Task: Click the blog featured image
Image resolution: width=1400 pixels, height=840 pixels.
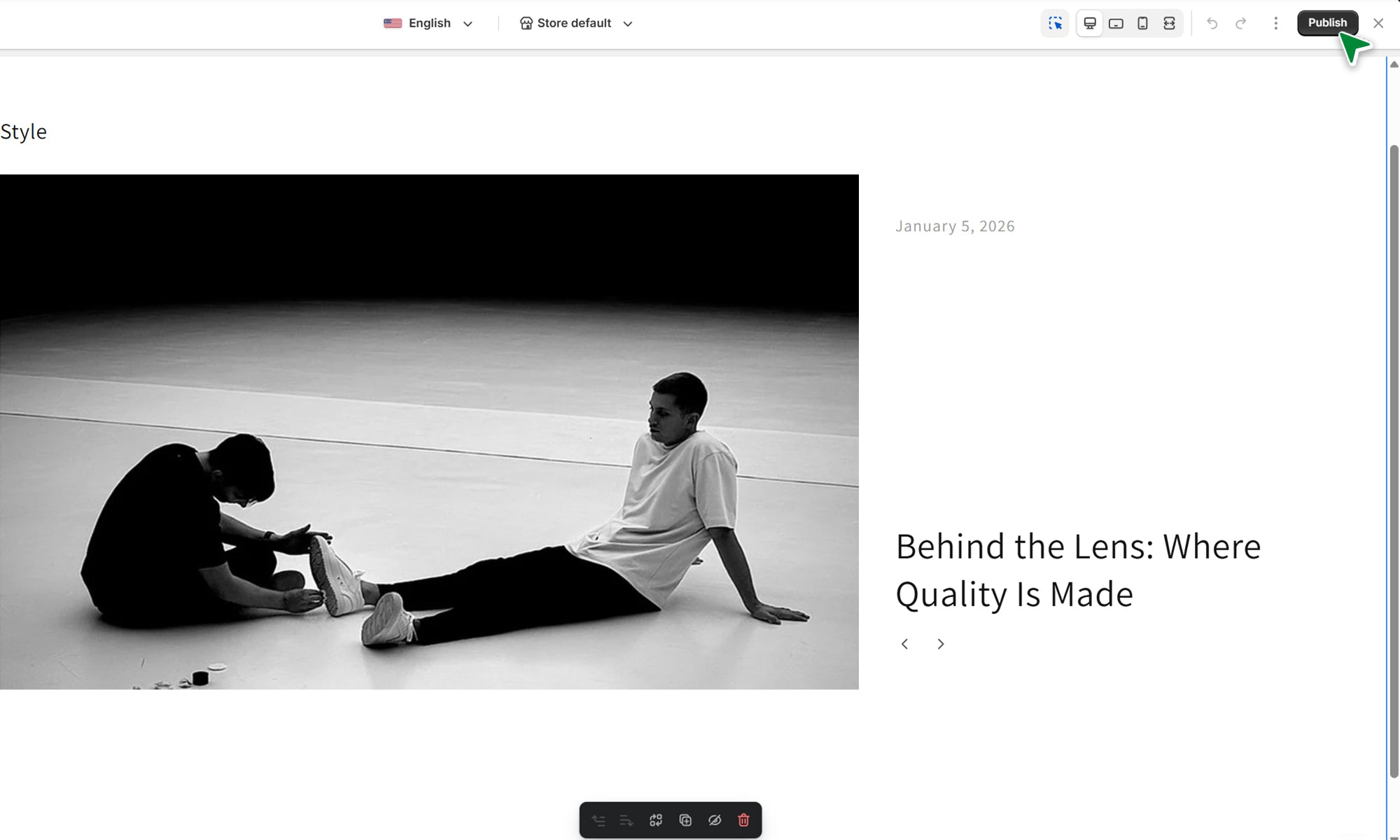Action: pyautogui.click(x=429, y=432)
